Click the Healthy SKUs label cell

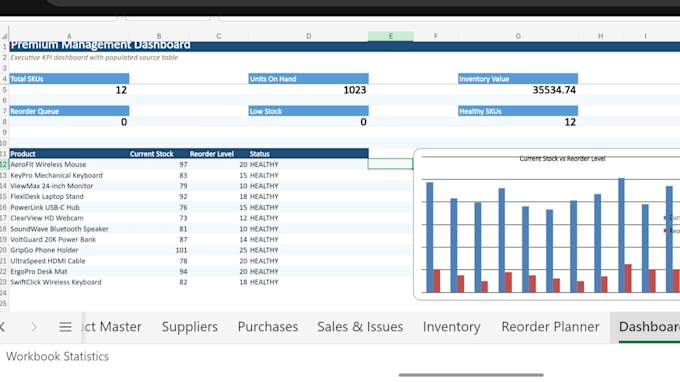pyautogui.click(x=518, y=111)
